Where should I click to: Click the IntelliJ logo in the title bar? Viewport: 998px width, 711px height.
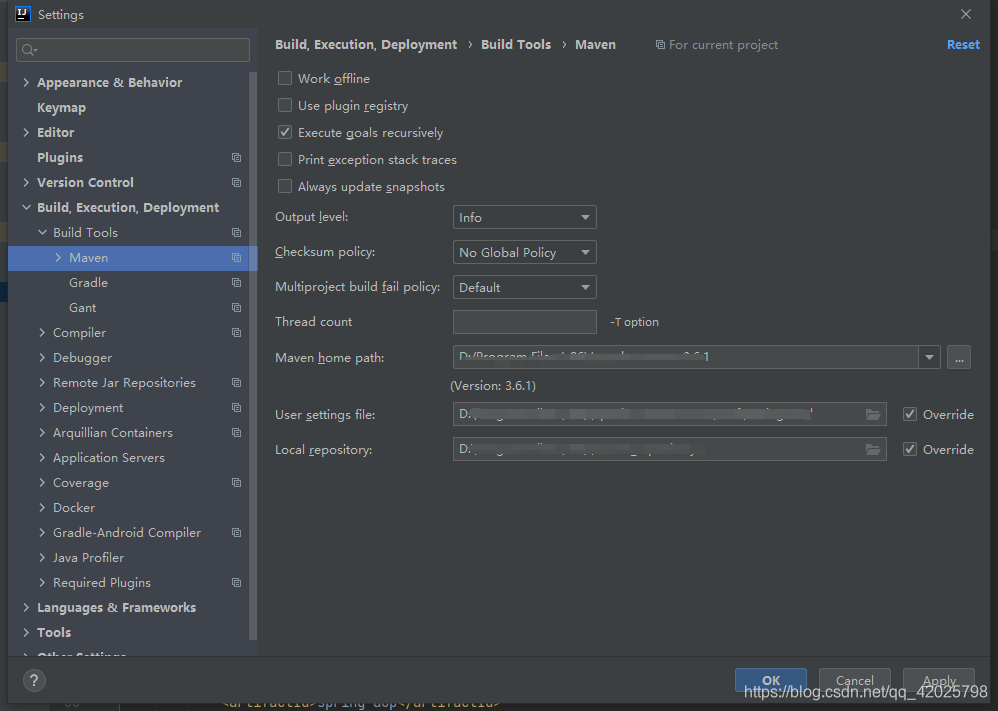click(23, 14)
